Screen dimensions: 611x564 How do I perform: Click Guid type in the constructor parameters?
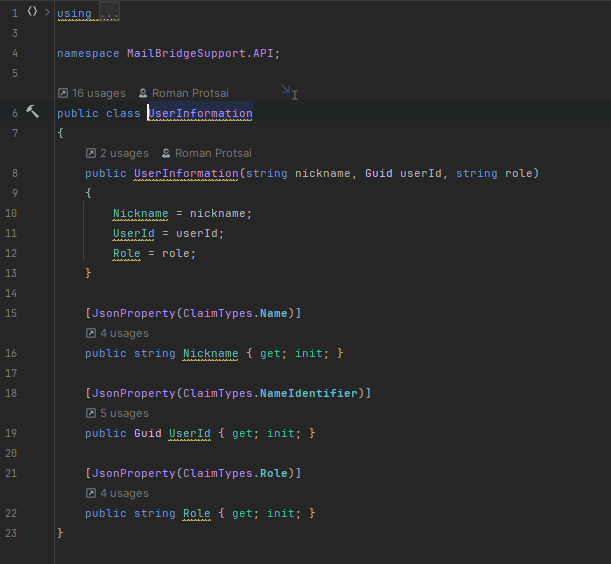tap(379, 173)
